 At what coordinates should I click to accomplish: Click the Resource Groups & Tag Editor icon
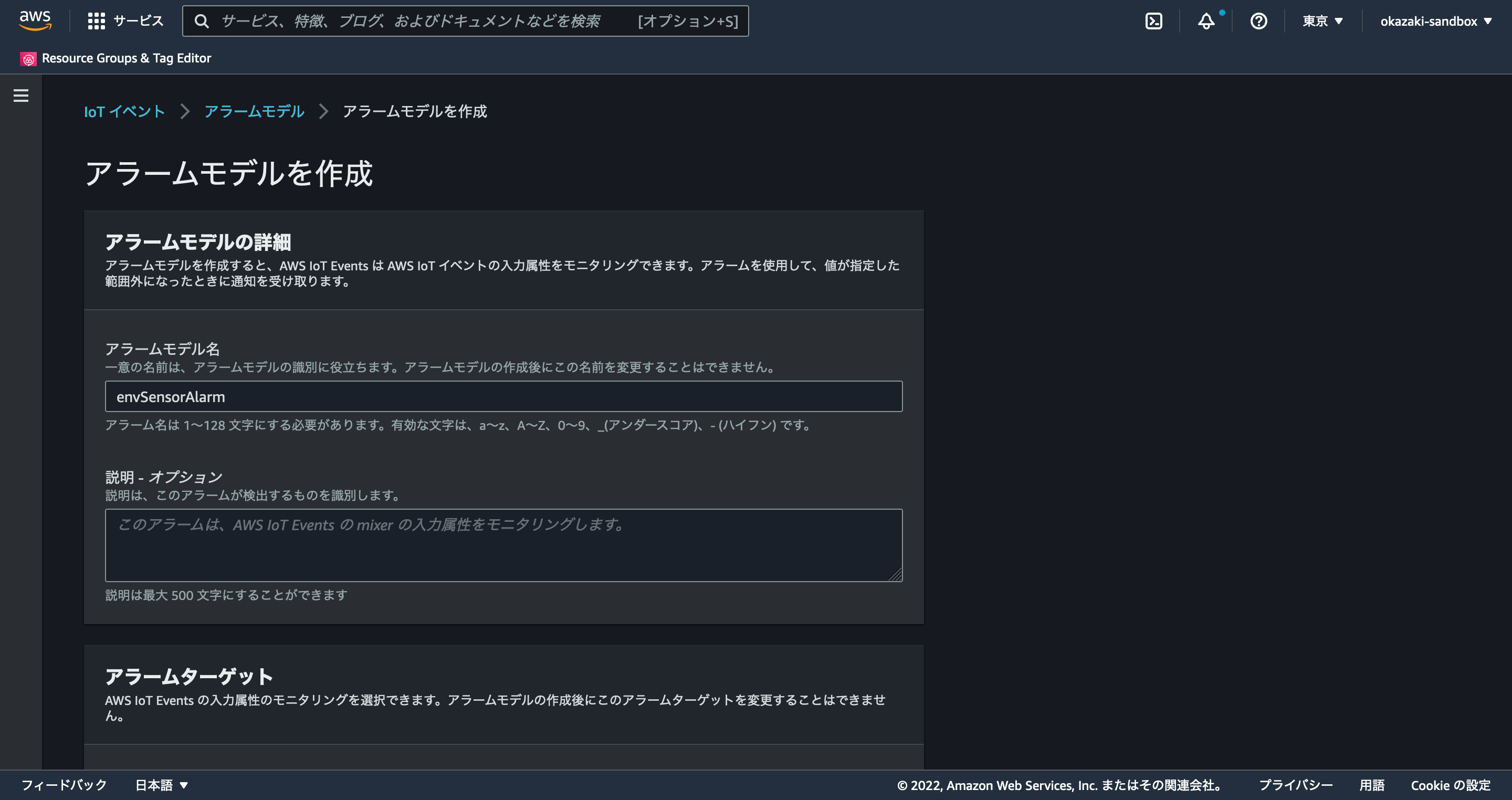(28, 59)
